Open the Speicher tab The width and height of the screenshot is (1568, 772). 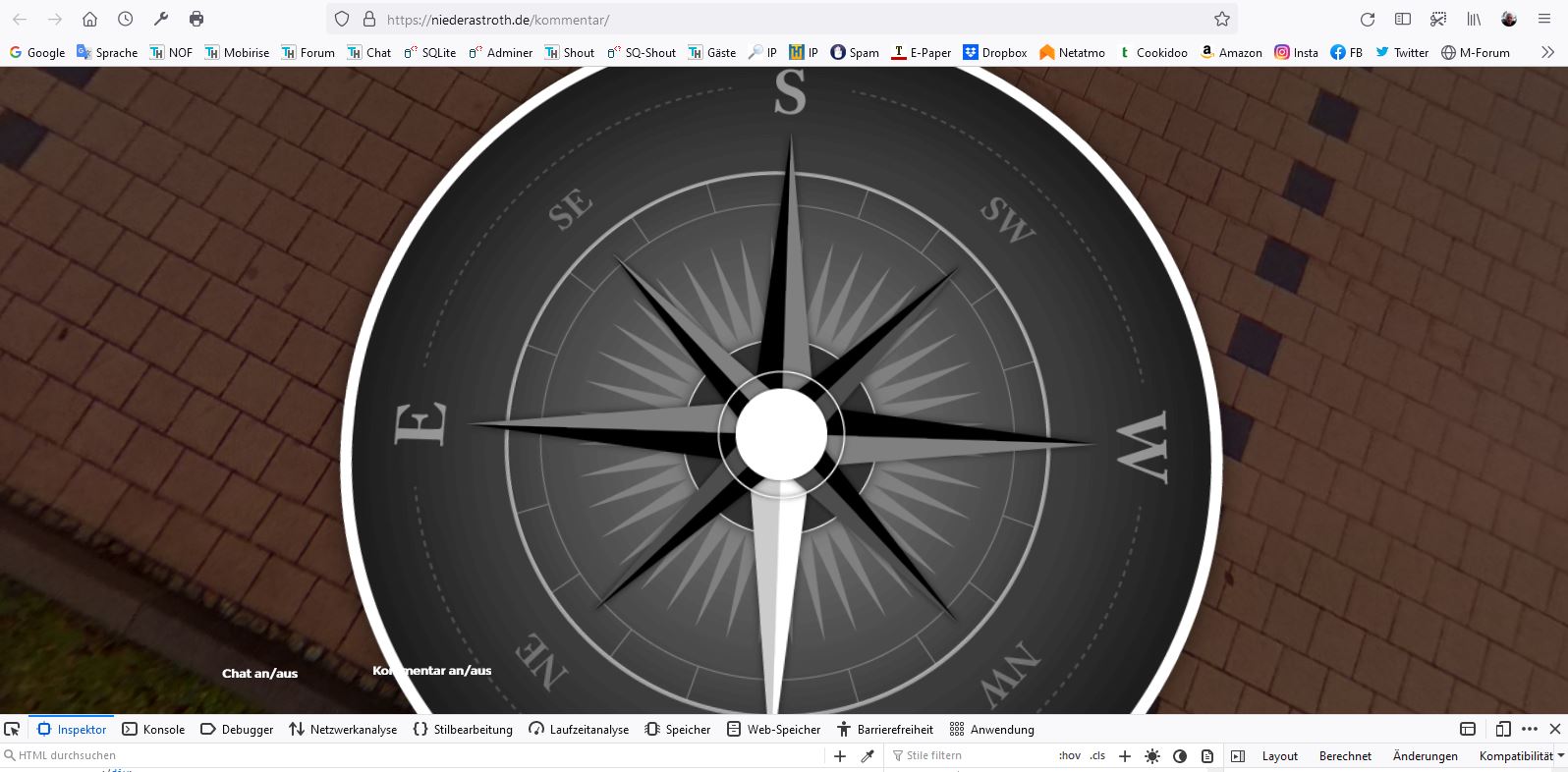click(677, 729)
